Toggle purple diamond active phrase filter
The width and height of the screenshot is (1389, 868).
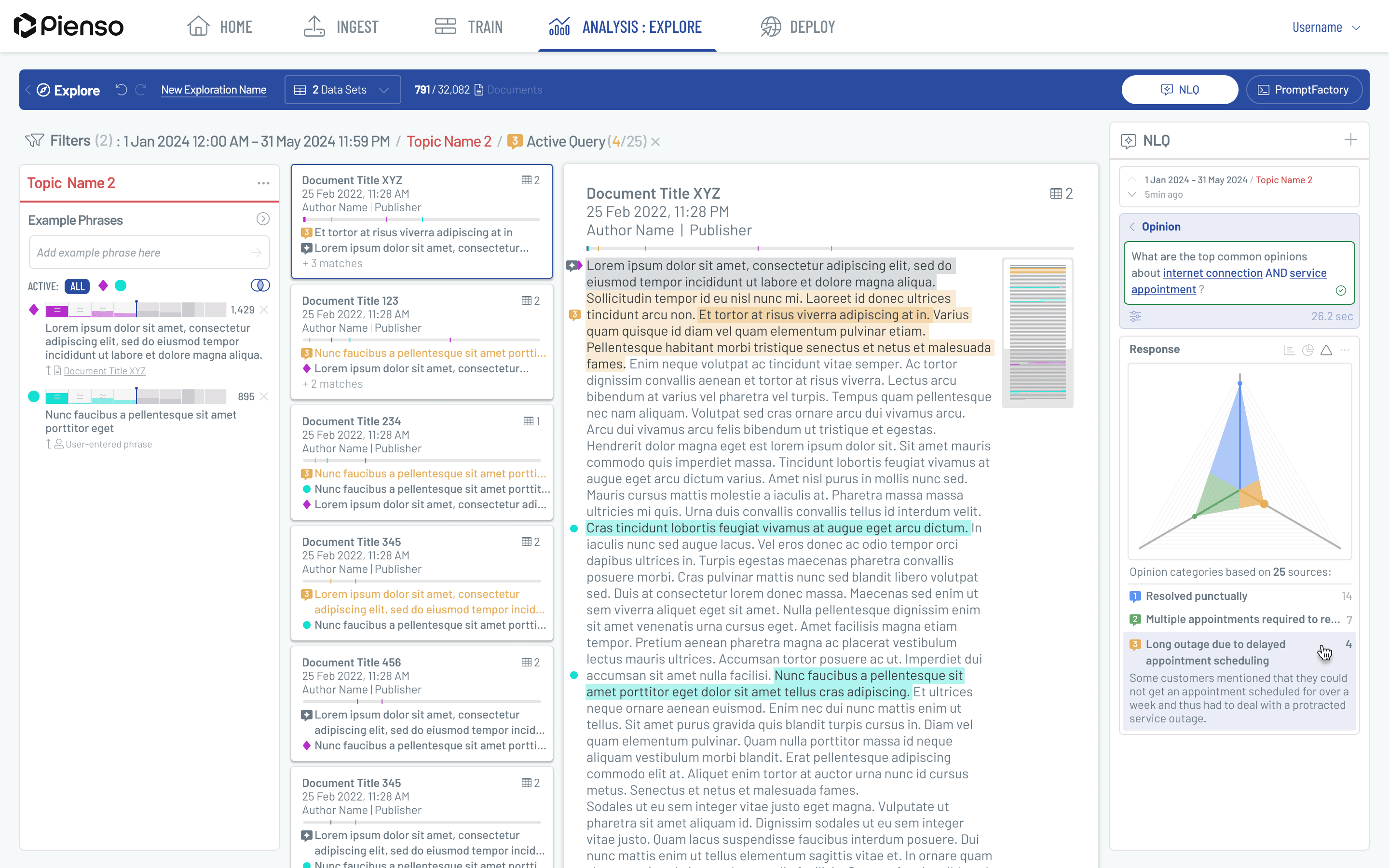point(103,285)
